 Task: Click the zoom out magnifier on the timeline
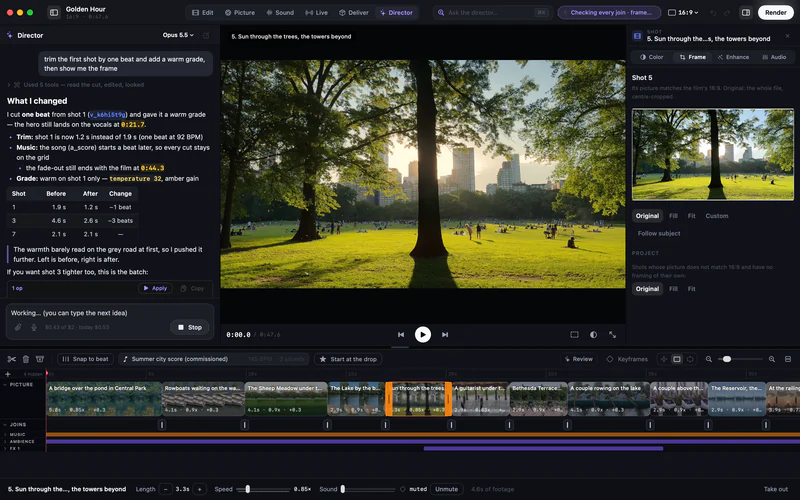point(709,359)
